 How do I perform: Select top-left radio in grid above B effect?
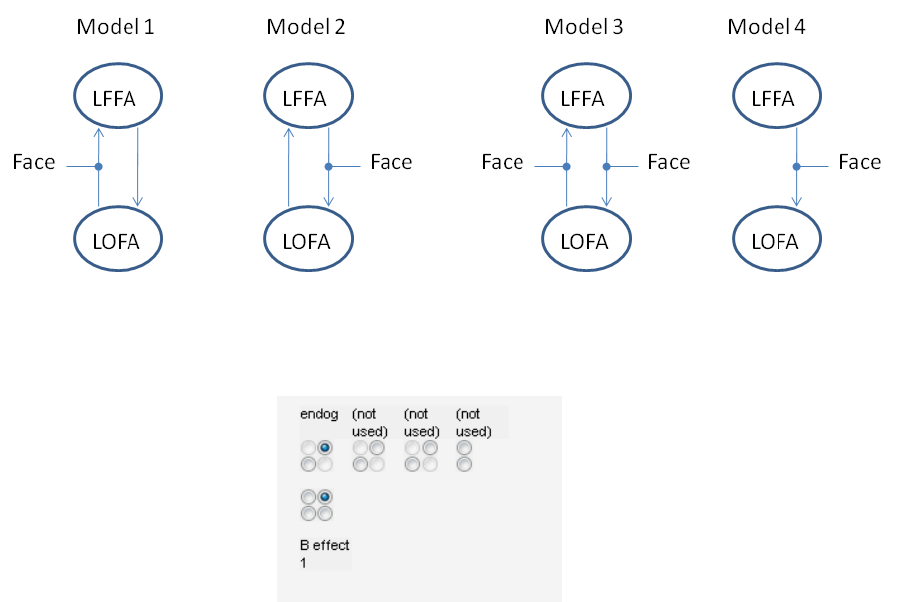[x=308, y=497]
